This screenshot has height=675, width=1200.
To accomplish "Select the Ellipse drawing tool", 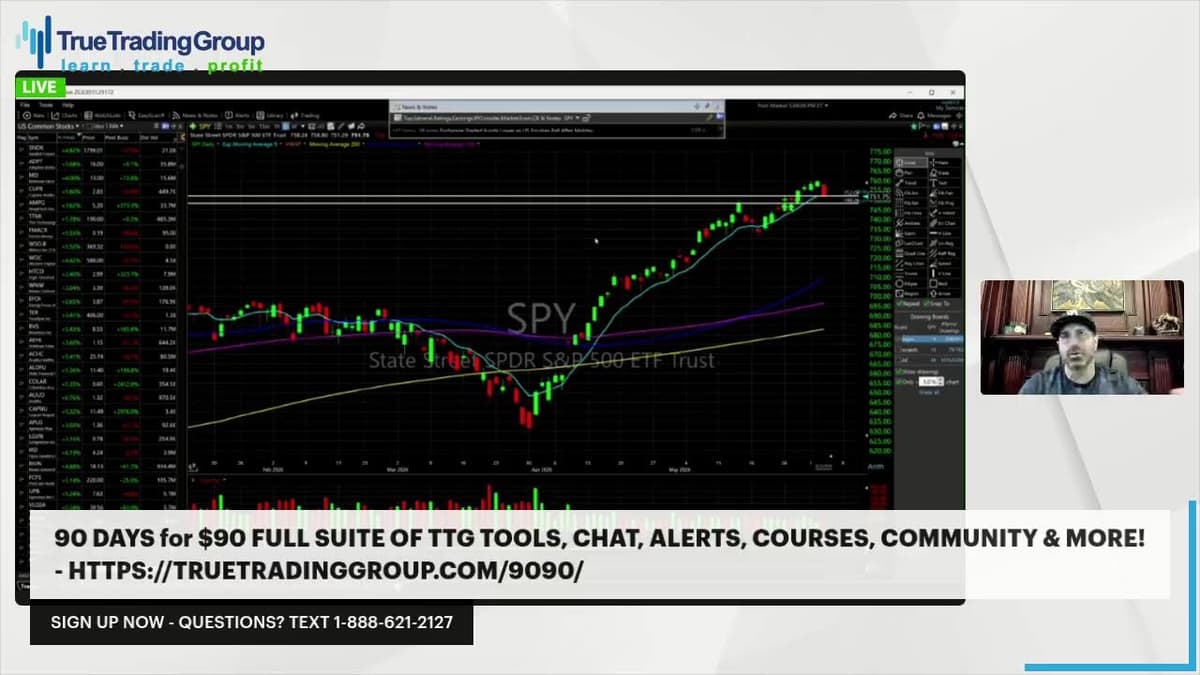I will coord(910,283).
